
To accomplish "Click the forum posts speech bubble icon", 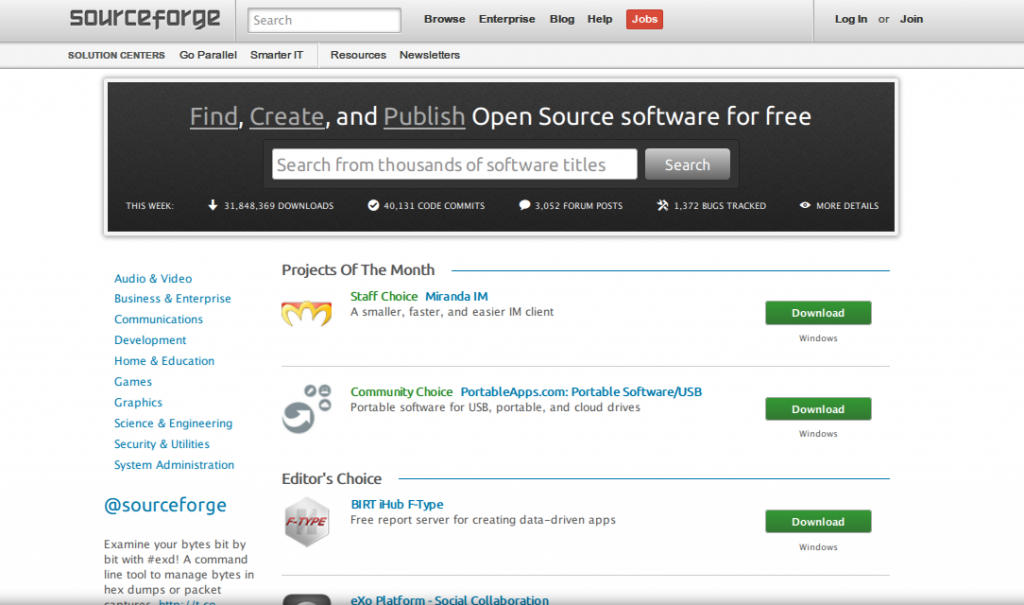I will 524,205.
